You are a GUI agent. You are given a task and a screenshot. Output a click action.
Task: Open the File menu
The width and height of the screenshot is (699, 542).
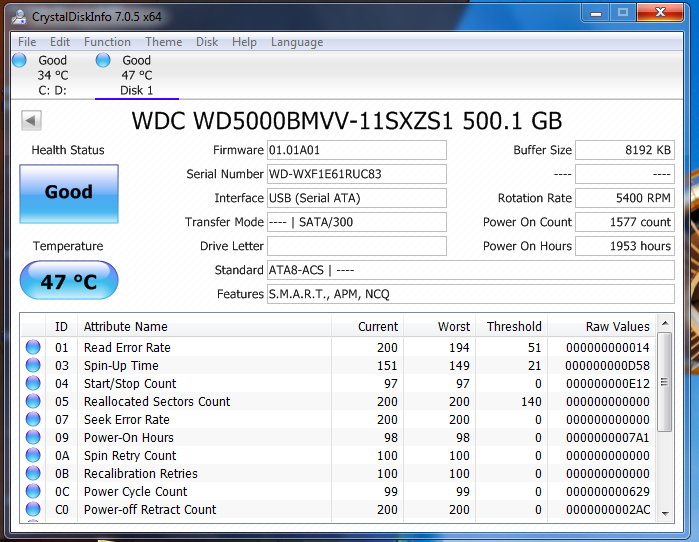[x=27, y=42]
